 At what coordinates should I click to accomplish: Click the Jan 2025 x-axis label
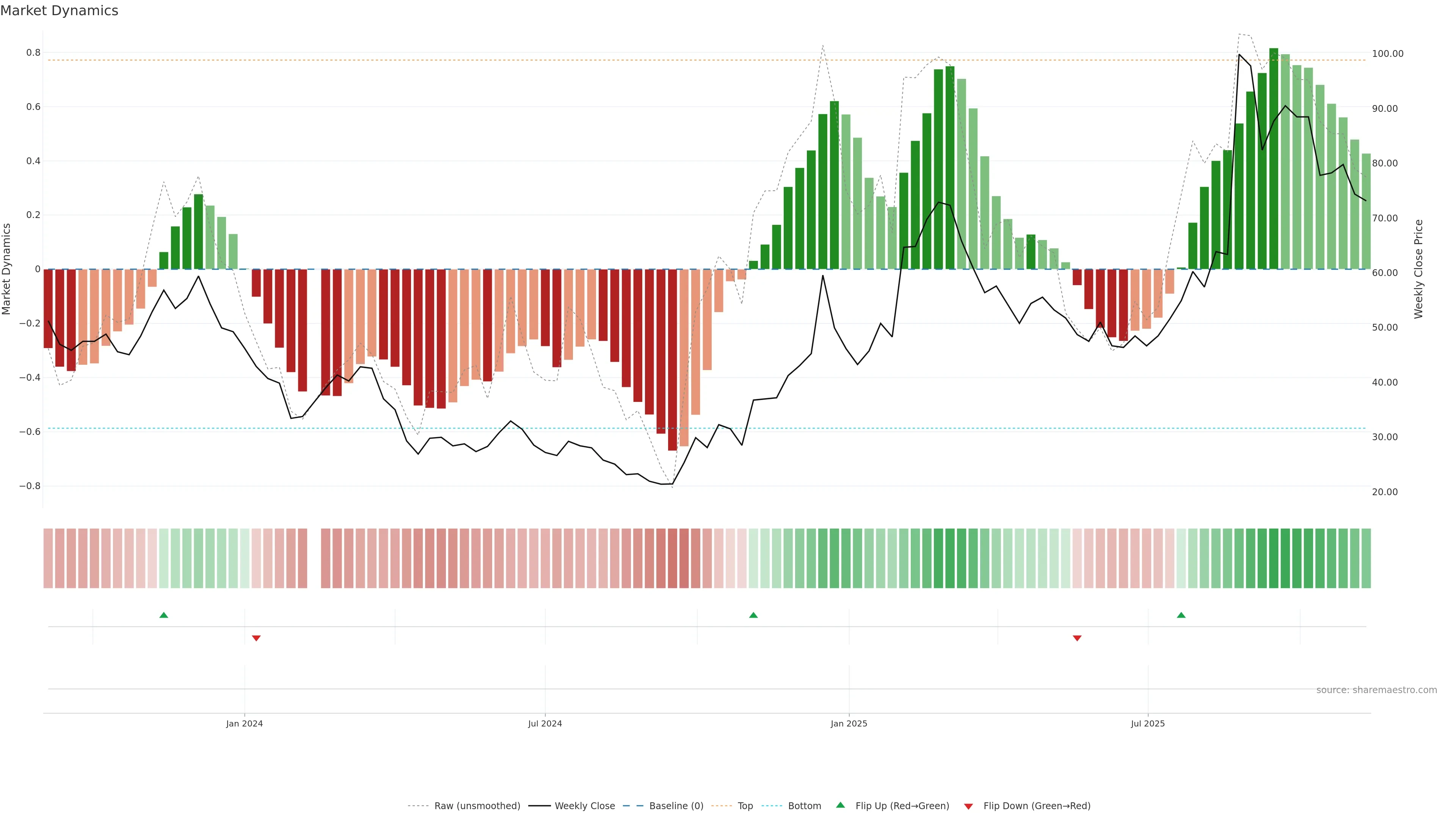point(849,723)
